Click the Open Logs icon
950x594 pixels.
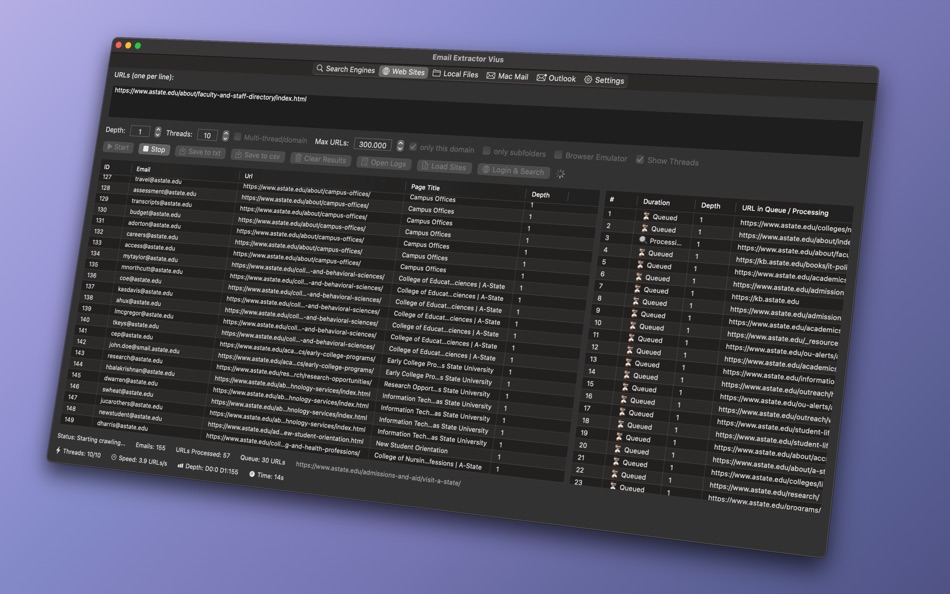tap(366, 163)
